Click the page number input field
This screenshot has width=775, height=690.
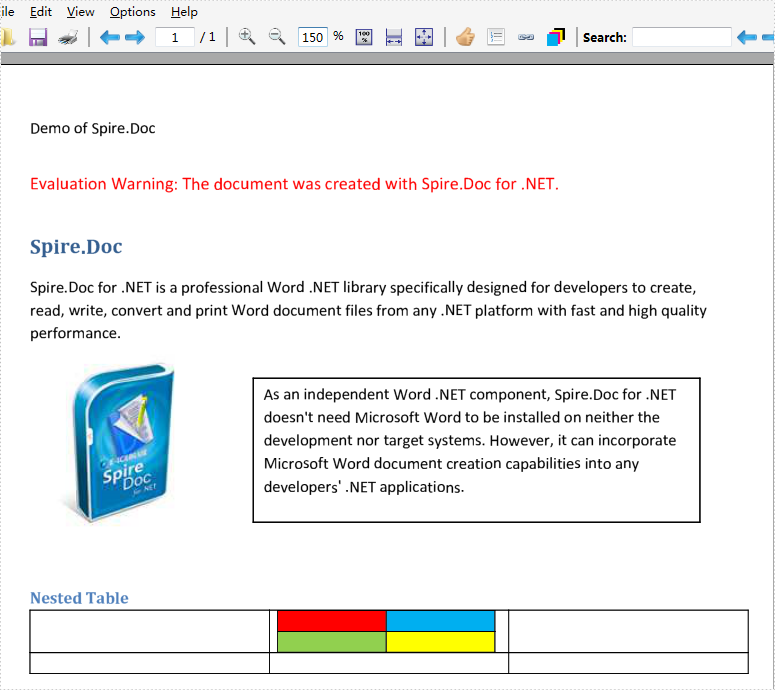tap(174, 37)
